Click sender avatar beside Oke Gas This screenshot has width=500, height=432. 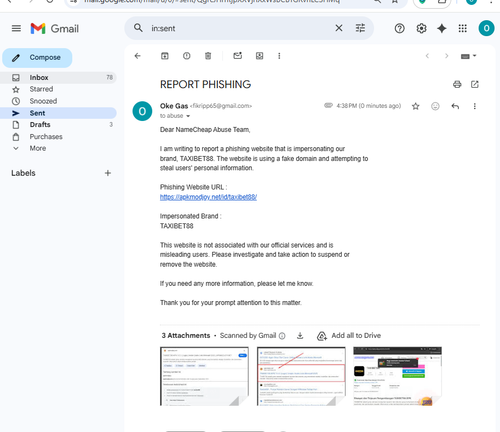(142, 111)
